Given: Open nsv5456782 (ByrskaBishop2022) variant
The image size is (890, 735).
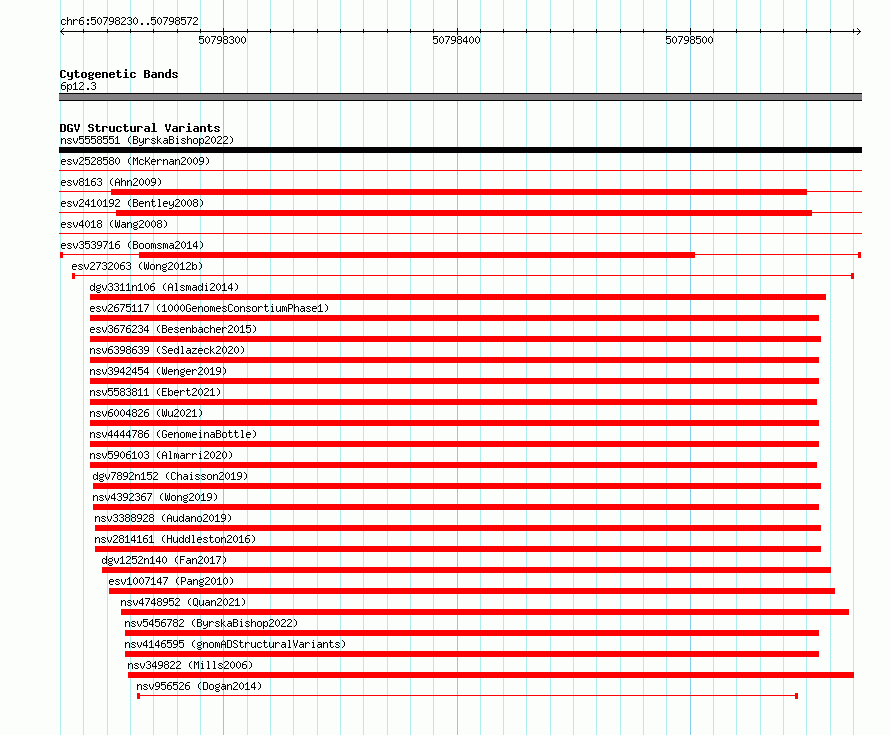Looking at the screenshot, I should [211, 623].
